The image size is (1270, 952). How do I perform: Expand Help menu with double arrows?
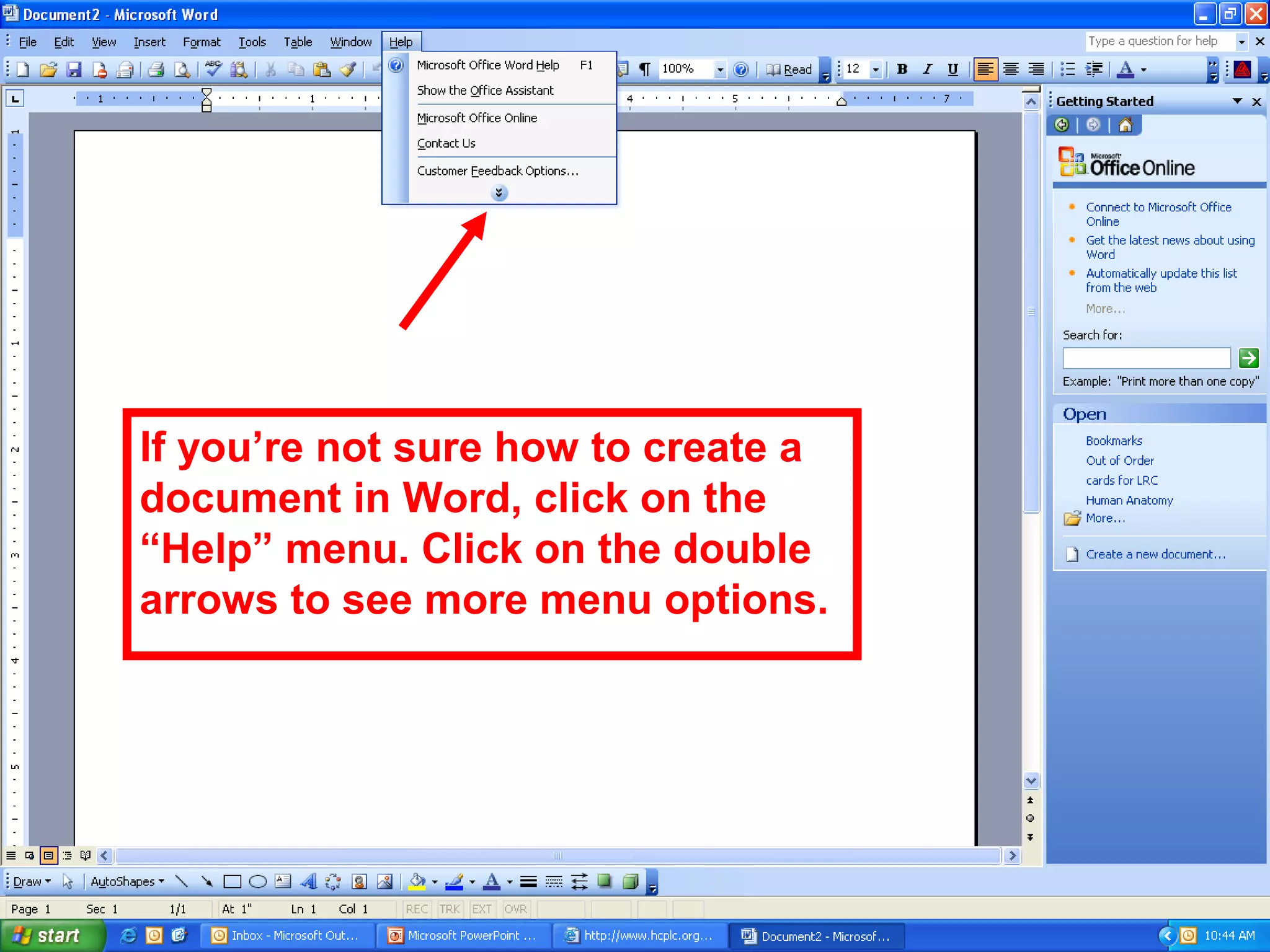point(499,193)
